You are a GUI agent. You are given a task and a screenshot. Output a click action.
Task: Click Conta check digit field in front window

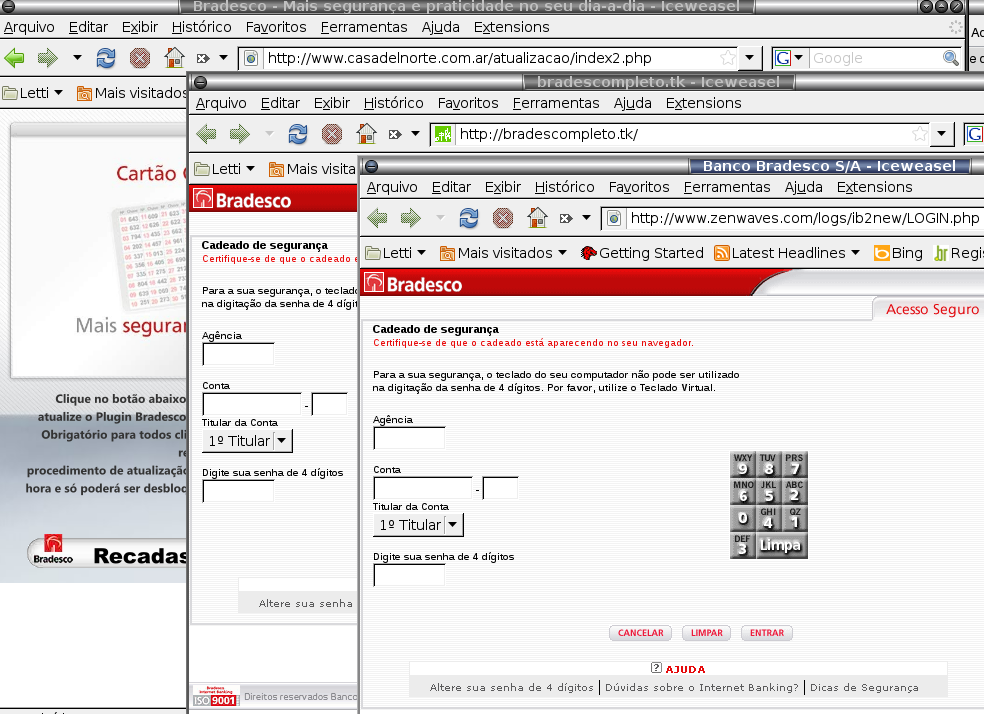pos(500,488)
